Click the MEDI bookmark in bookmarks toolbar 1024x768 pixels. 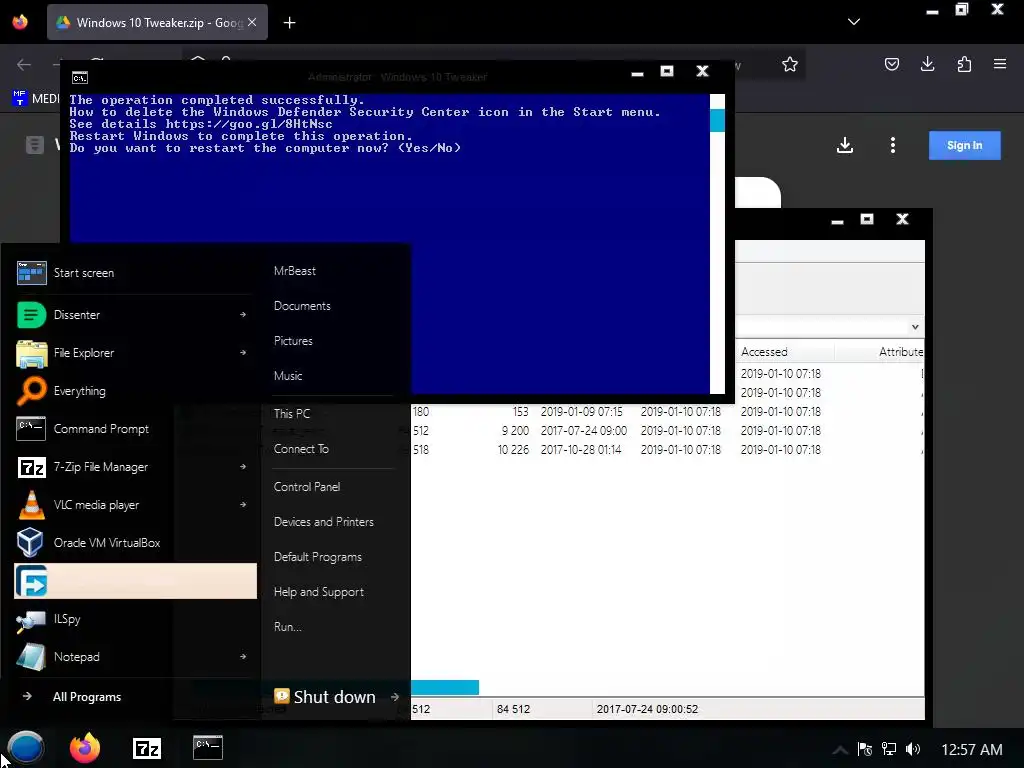36,98
